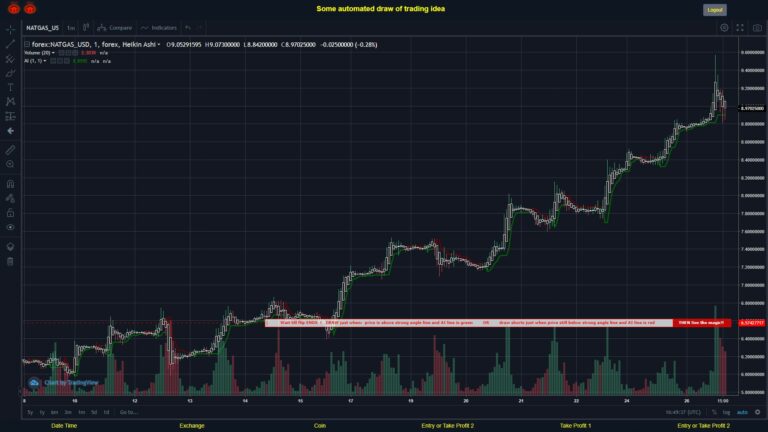Screen dimensions: 768x432
Task: Click the Coin column header
Action: [x=320, y=426]
